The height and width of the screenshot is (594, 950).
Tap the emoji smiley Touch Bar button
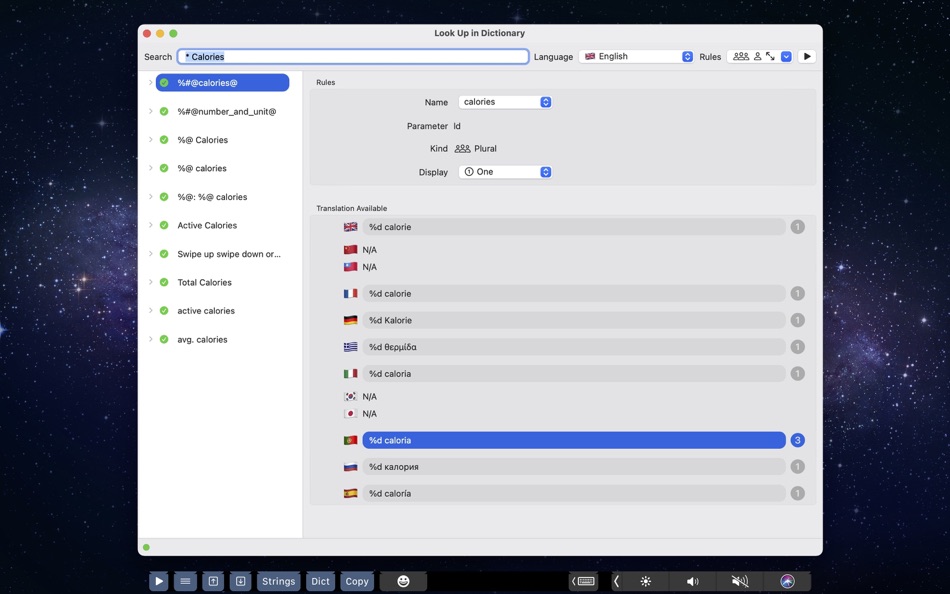pos(404,581)
